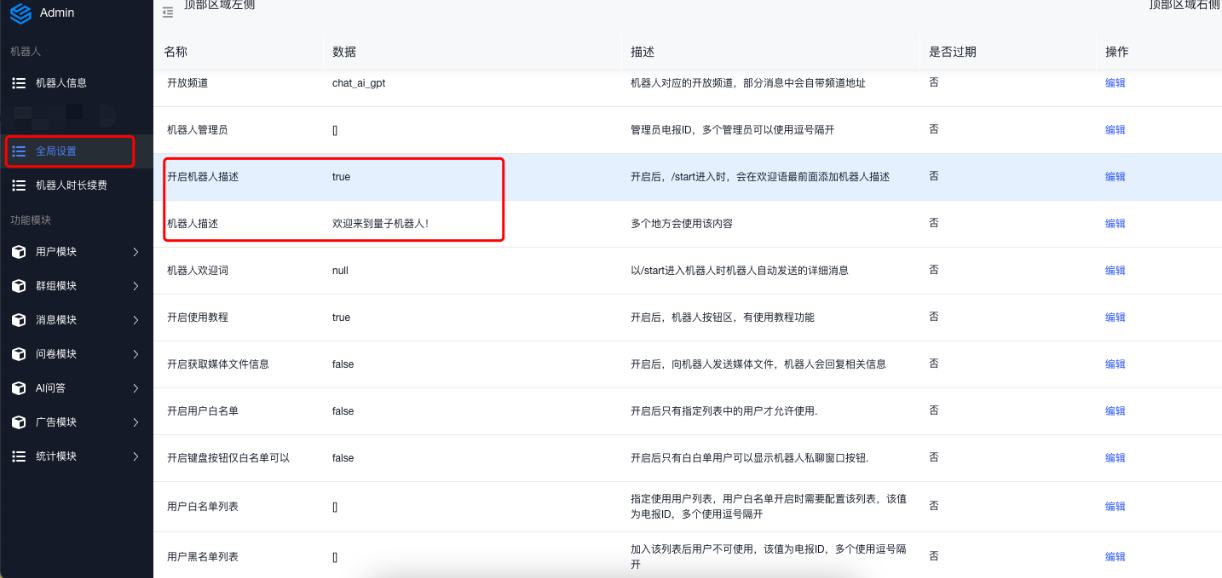Image resolution: width=1222 pixels, height=578 pixels.
Task: Click the cube icon beside 消息模块
Action: click(x=18, y=320)
